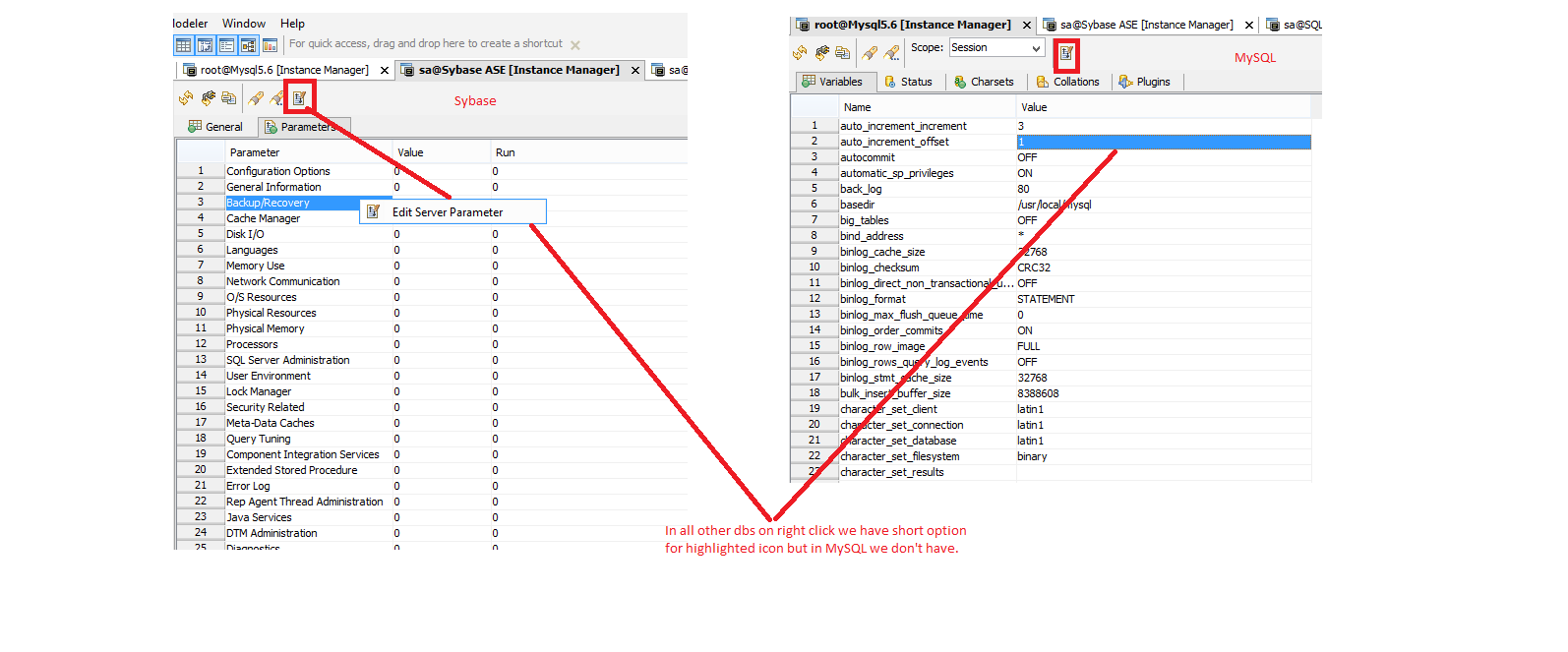Click the selected auto_increment_offset value cell
The height and width of the screenshot is (652, 1568).
(x=1164, y=142)
